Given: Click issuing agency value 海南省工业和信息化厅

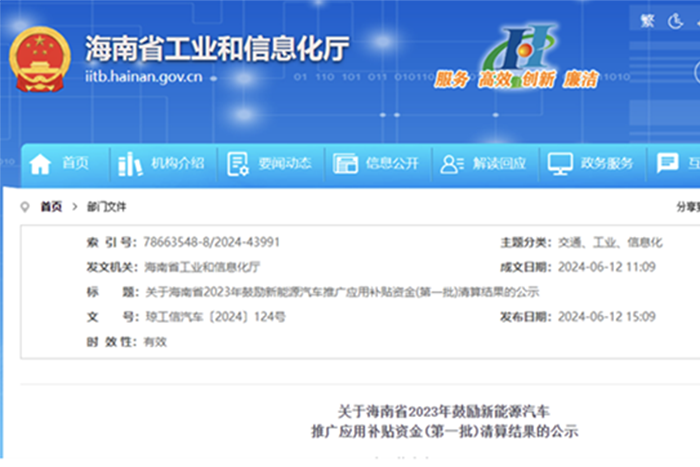Looking at the screenshot, I should pos(202,267).
